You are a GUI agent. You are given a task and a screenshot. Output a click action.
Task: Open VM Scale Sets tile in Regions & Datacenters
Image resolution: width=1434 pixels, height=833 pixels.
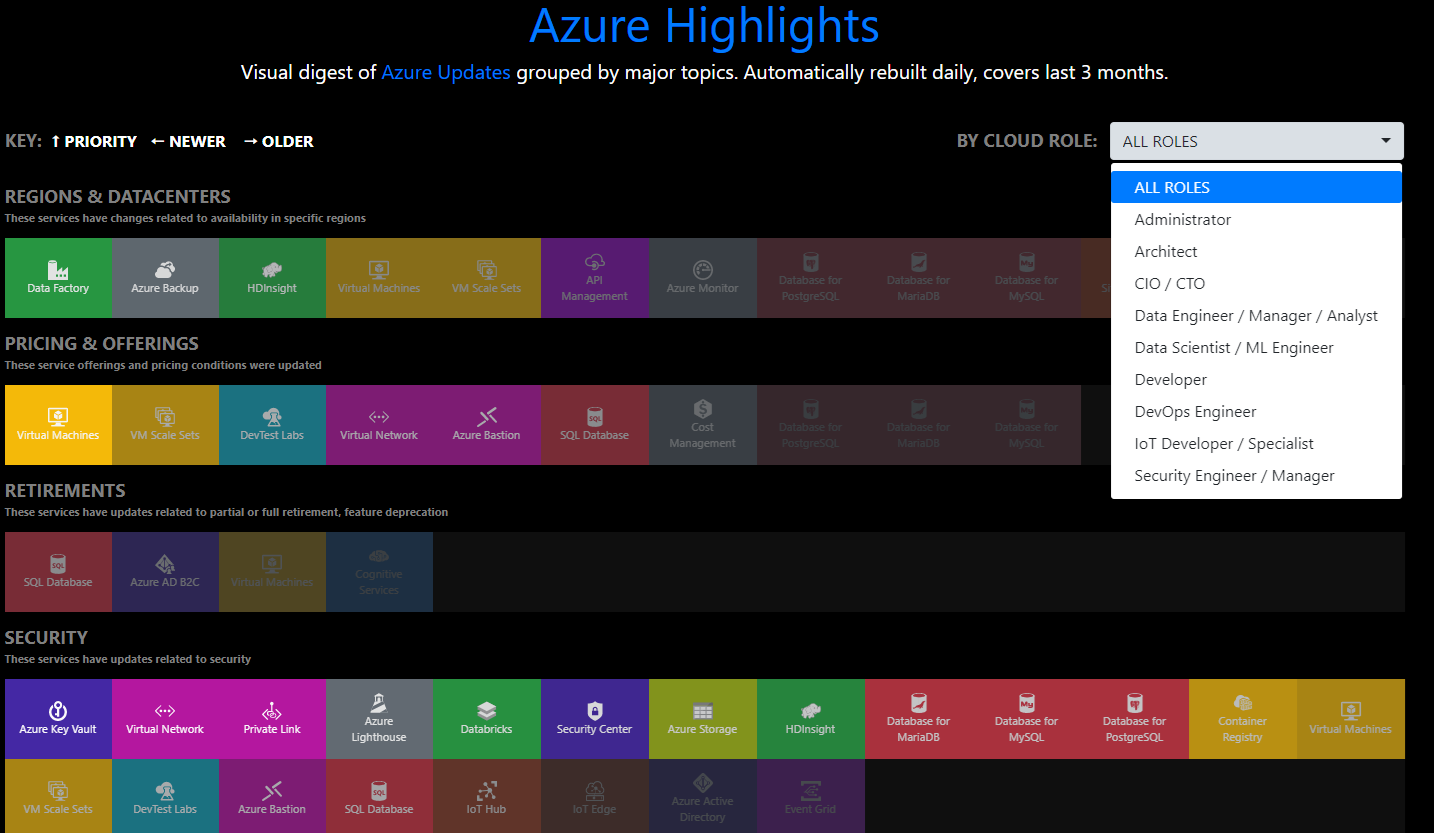487,278
